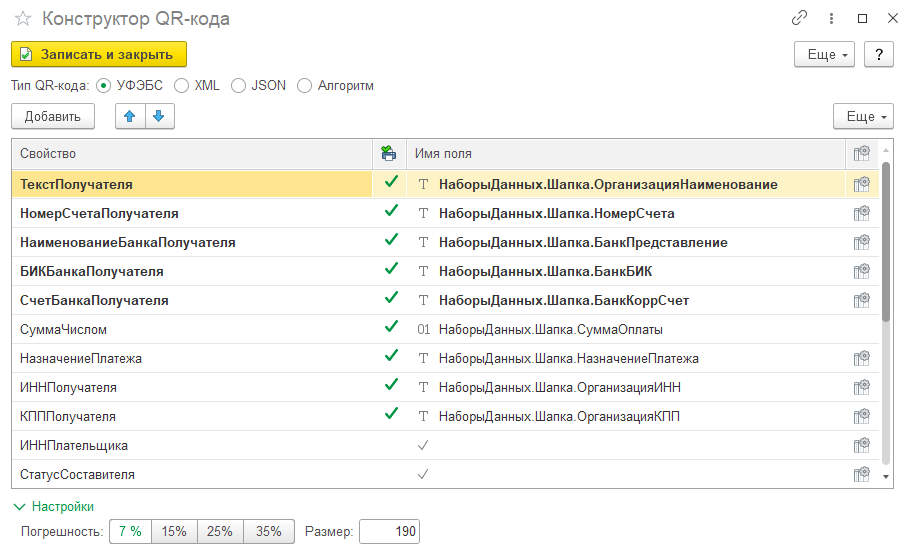910x554 pixels.
Task: Open the three-dot window menu
Action: [831, 19]
